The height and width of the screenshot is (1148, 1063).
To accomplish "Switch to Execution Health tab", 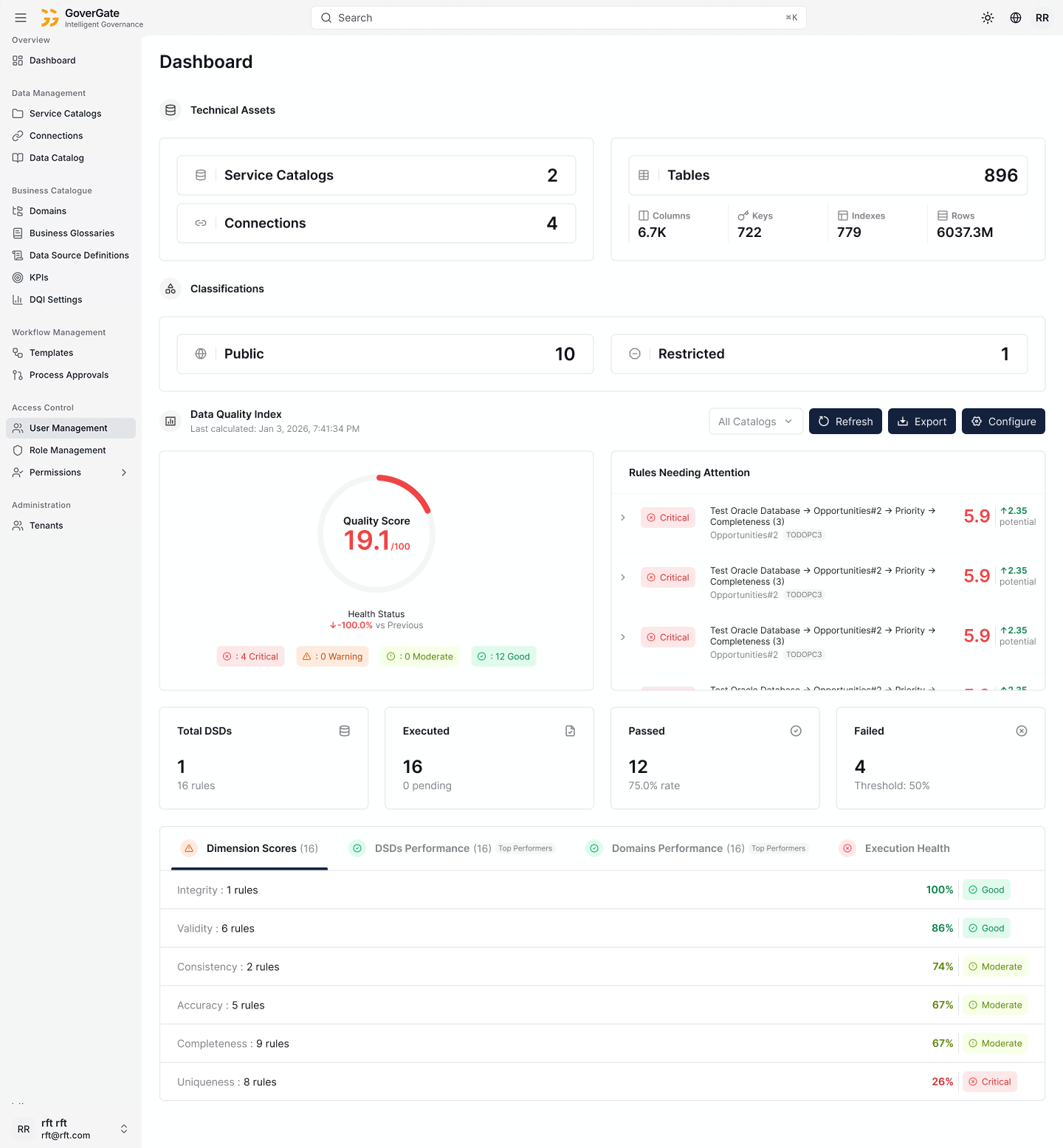I will point(907,848).
